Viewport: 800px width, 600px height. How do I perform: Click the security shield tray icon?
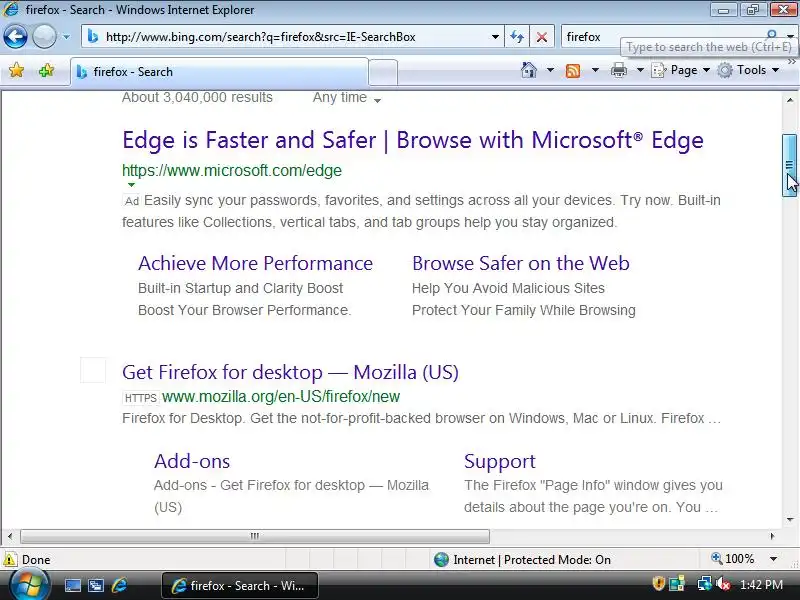point(658,583)
